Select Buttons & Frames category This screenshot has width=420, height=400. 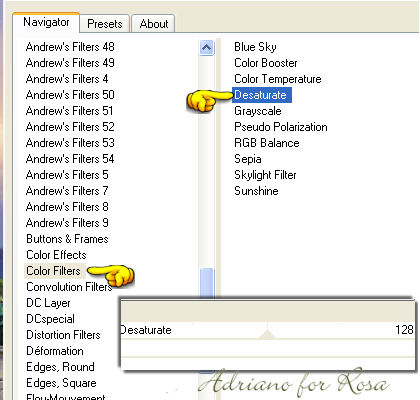[67, 239]
